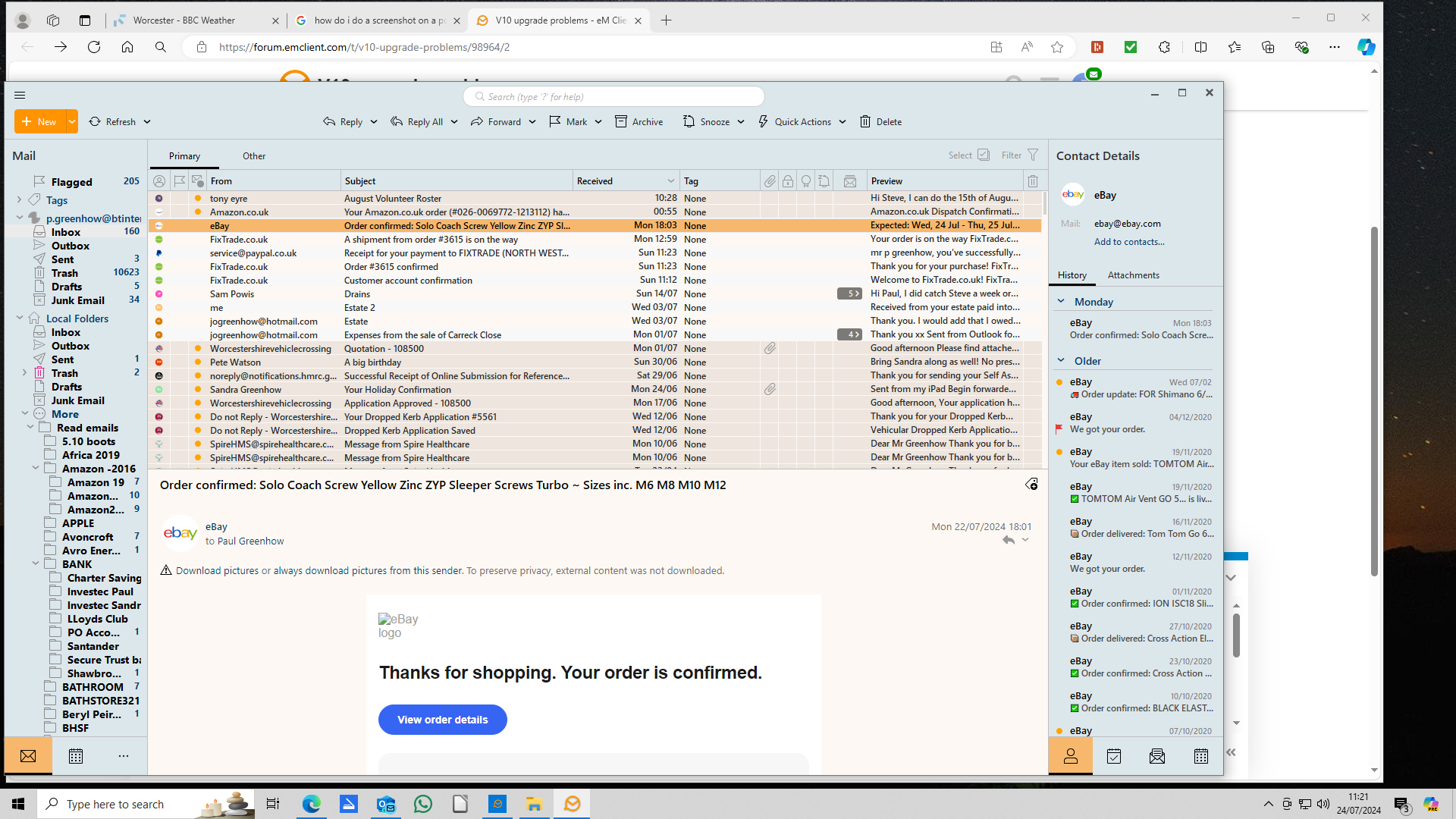Screen dimensions: 1456x819
Task: Collapse the Older history group
Action: (1061, 360)
